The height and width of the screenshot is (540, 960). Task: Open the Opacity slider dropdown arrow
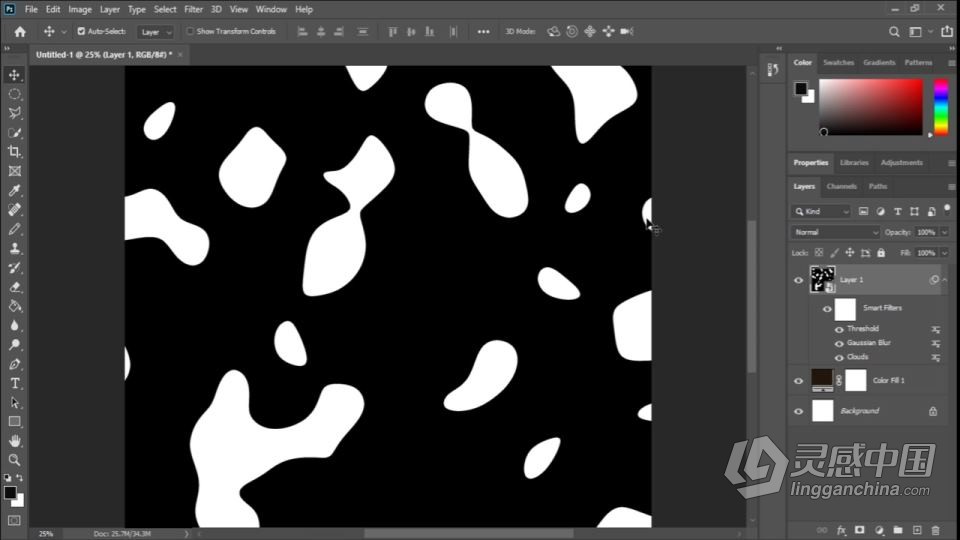(x=944, y=232)
